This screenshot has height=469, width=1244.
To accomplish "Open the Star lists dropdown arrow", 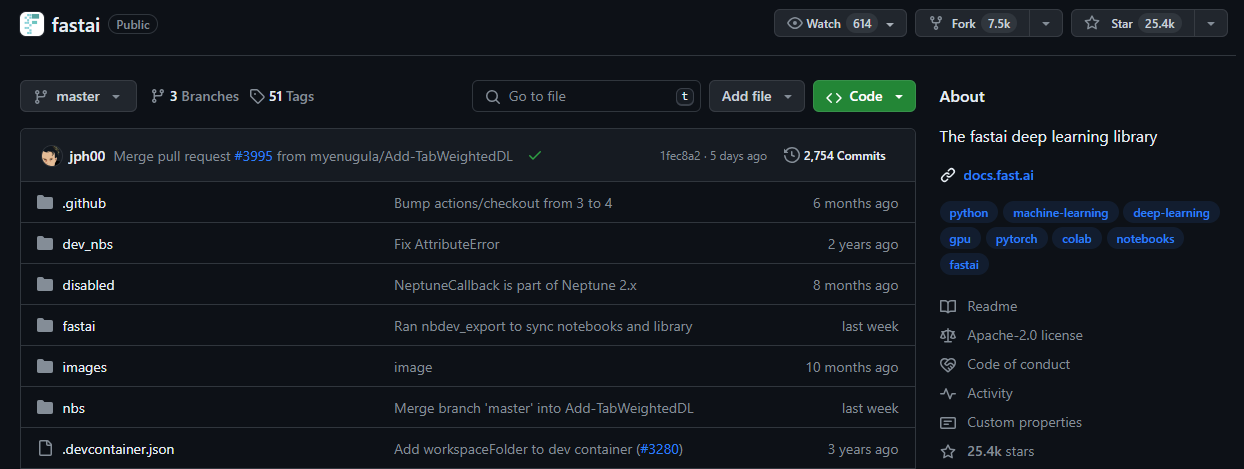I will (x=1210, y=23).
